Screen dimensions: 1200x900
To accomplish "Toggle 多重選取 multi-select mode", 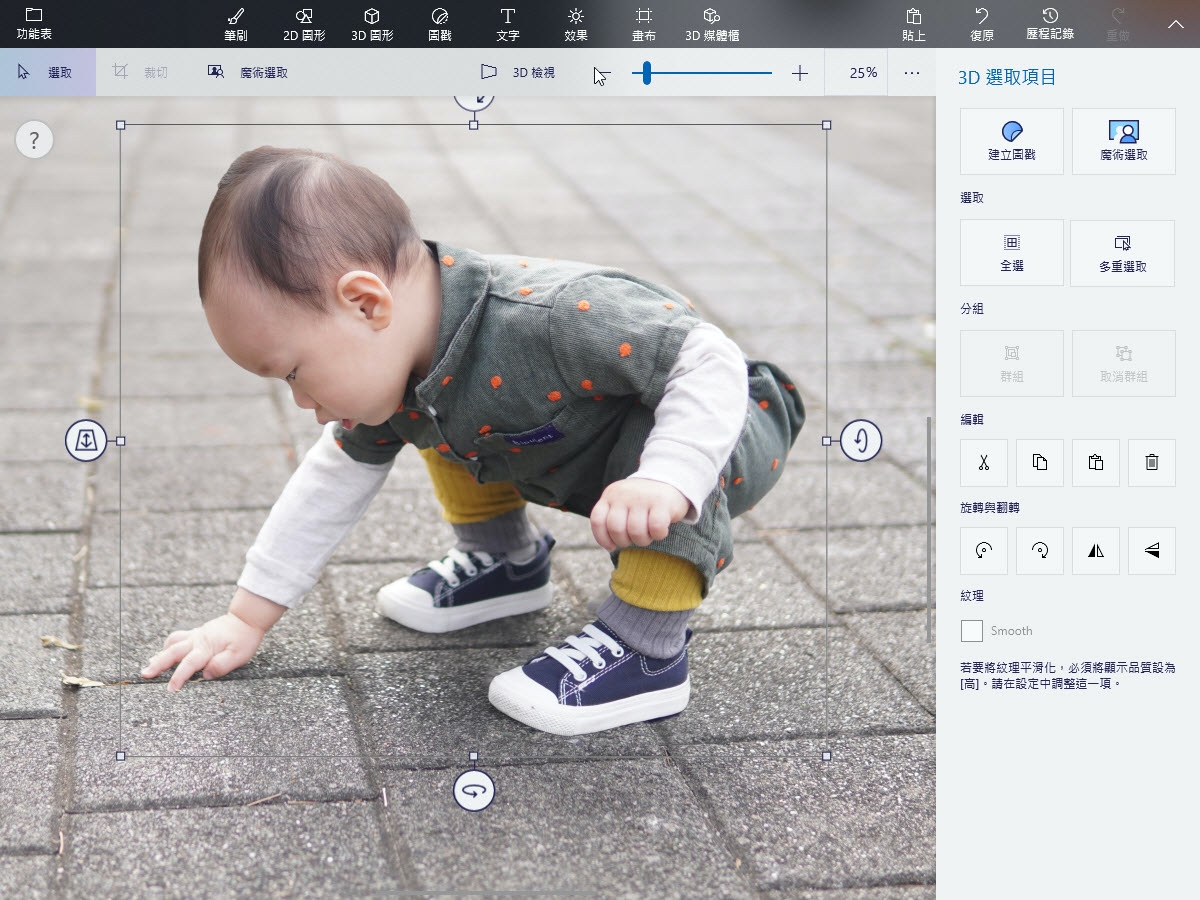I will [1122, 253].
